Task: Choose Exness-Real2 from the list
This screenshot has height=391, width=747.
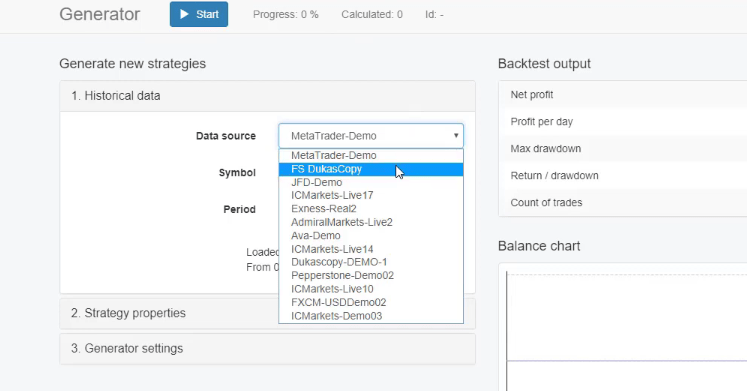Action: pyautogui.click(x=371, y=209)
